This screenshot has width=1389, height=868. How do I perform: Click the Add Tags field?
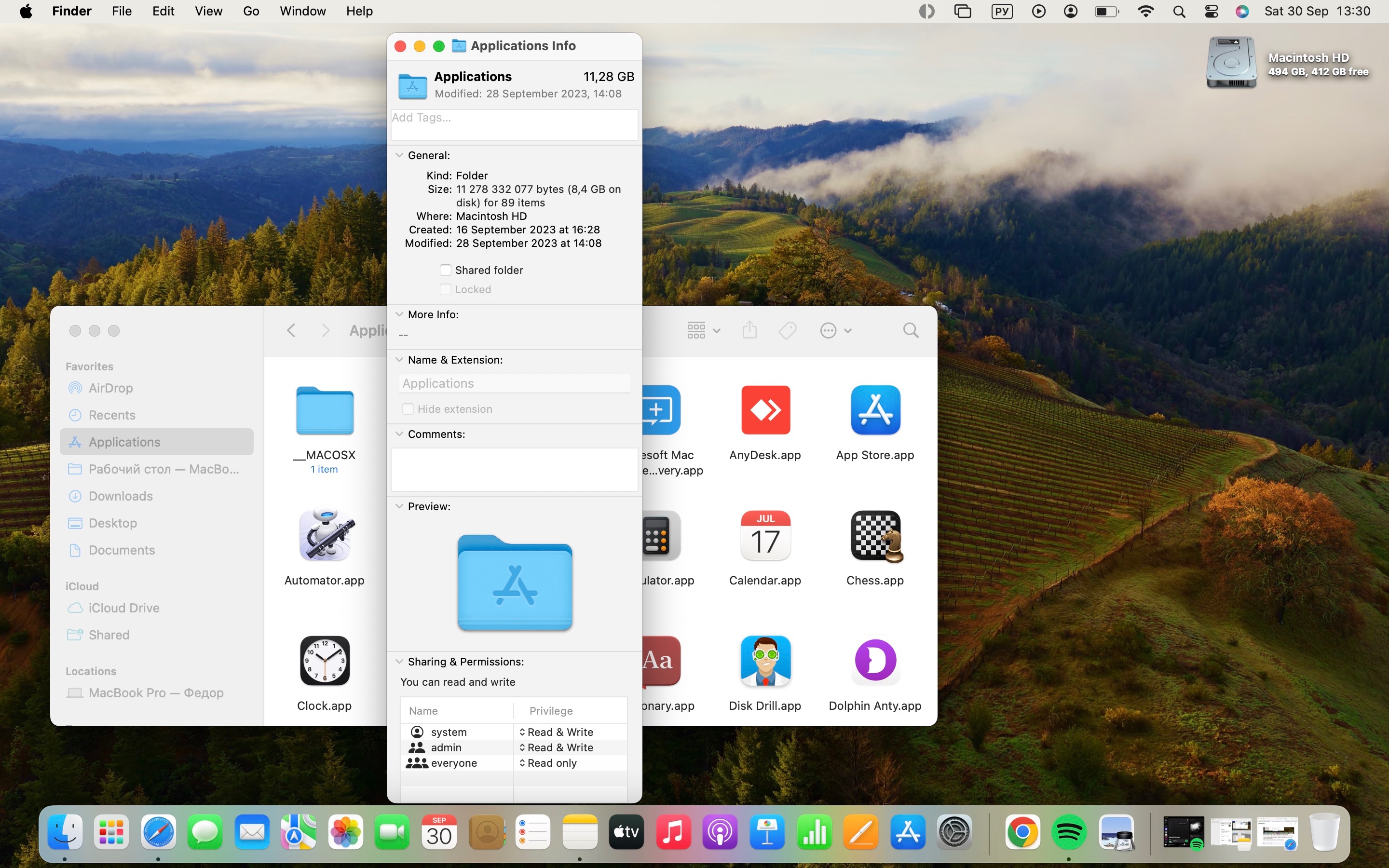[514, 124]
